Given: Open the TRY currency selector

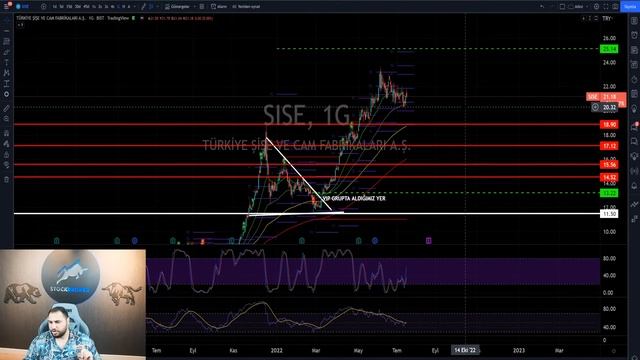Looking at the screenshot, I should tap(607, 18).
